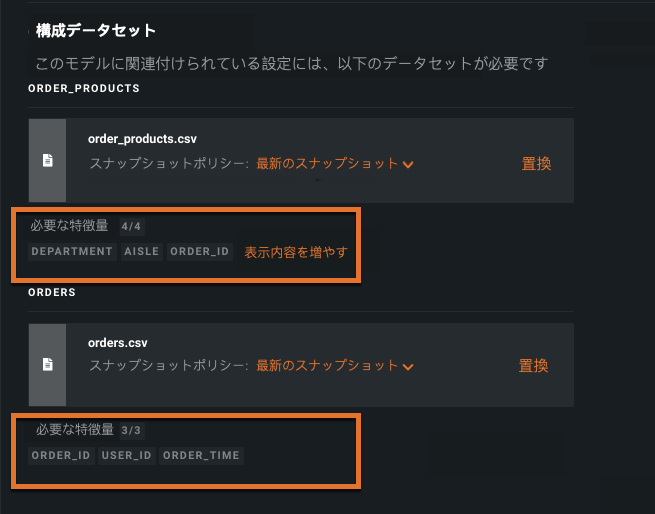Select the DEPARTMENT feature tag
Screen dimensions: 655x514
pos(72,252)
